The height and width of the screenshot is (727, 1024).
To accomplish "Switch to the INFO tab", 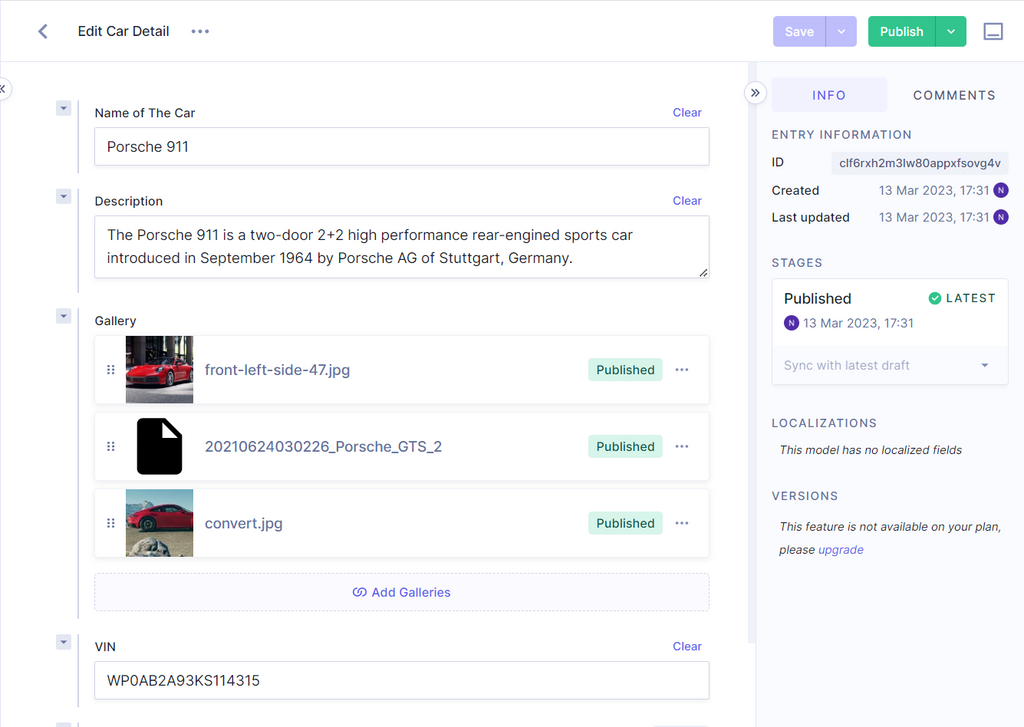I will pos(829,95).
